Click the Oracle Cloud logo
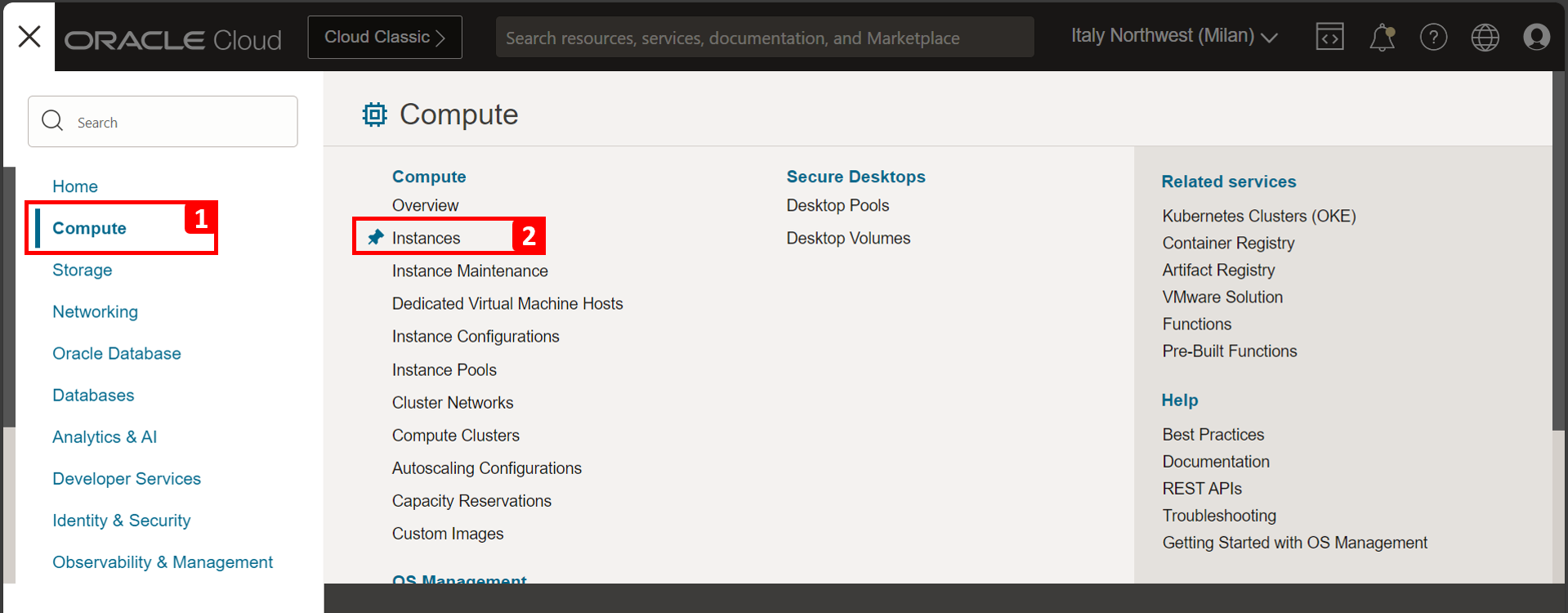The width and height of the screenshot is (1568, 613). point(173,40)
